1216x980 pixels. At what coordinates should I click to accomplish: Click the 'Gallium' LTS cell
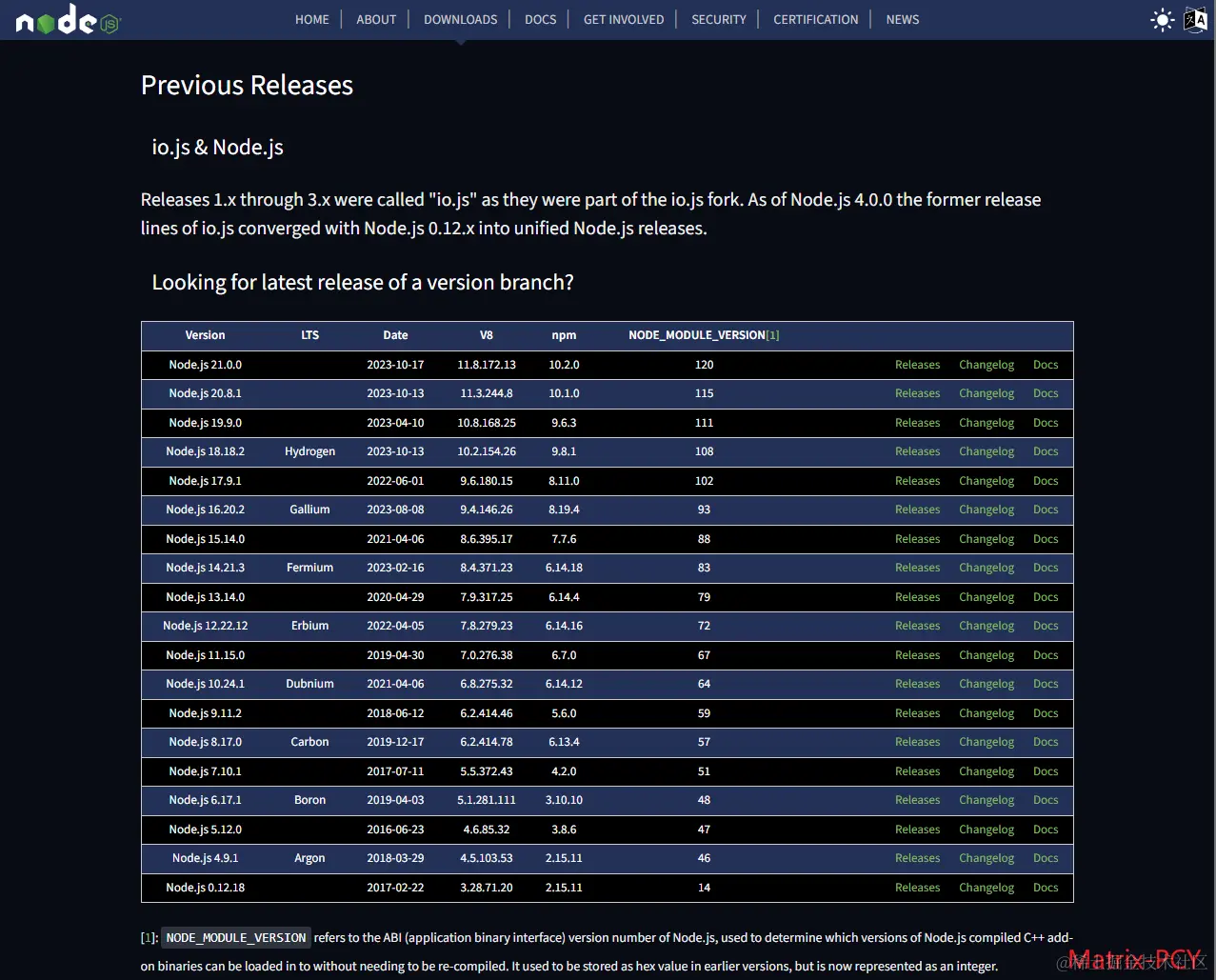click(309, 510)
